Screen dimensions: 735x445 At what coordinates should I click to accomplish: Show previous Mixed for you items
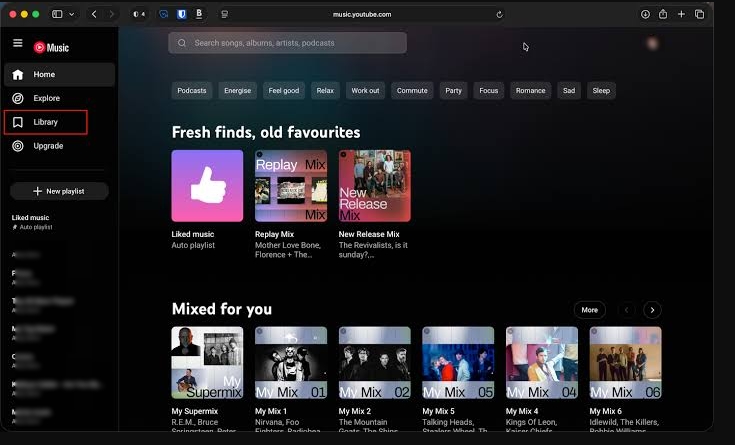click(x=626, y=310)
